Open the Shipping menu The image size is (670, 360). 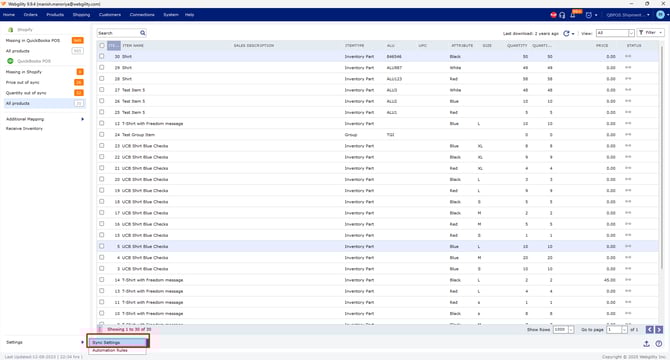(x=81, y=15)
